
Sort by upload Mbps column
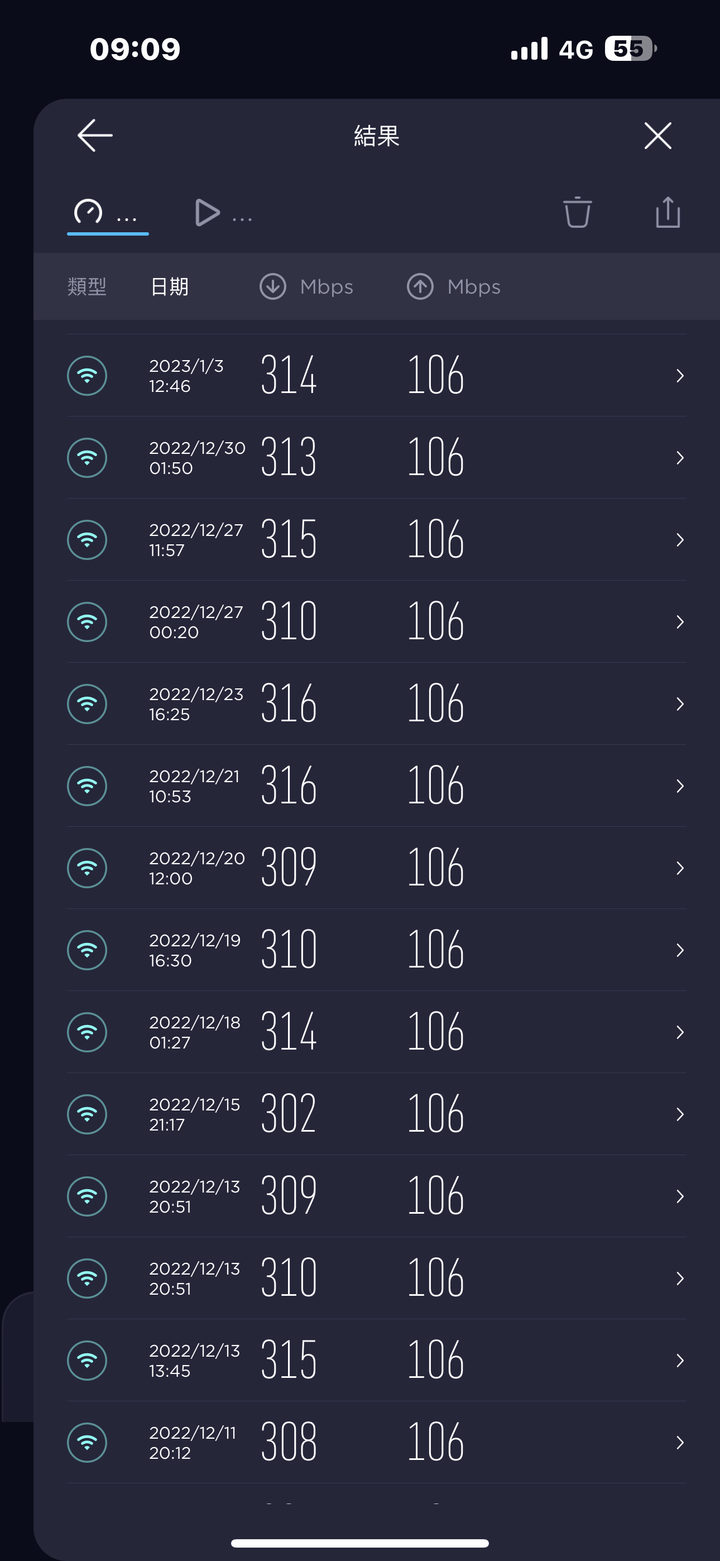454,287
